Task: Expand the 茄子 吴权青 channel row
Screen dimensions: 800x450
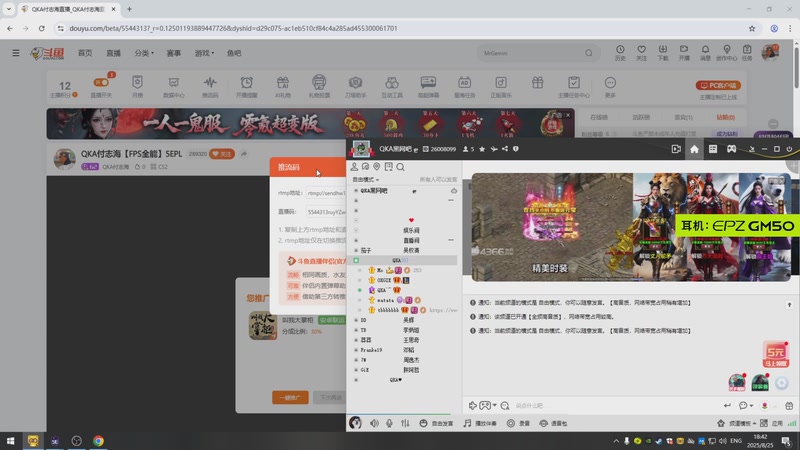Action: pos(356,251)
